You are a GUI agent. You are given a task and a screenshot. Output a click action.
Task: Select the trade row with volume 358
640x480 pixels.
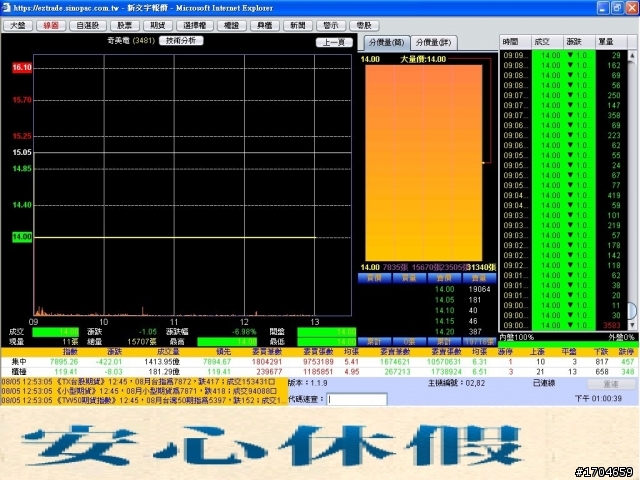[x=563, y=115]
